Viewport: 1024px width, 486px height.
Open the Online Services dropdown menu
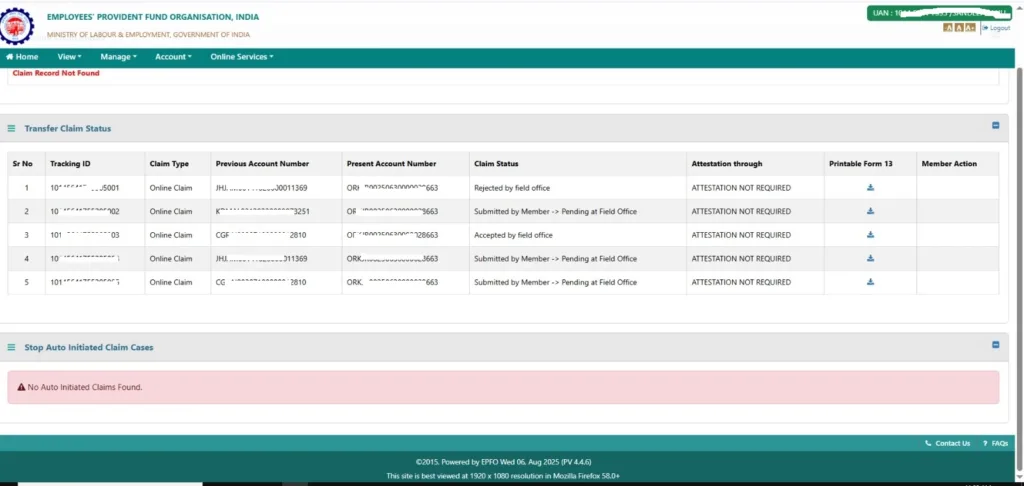tap(242, 57)
